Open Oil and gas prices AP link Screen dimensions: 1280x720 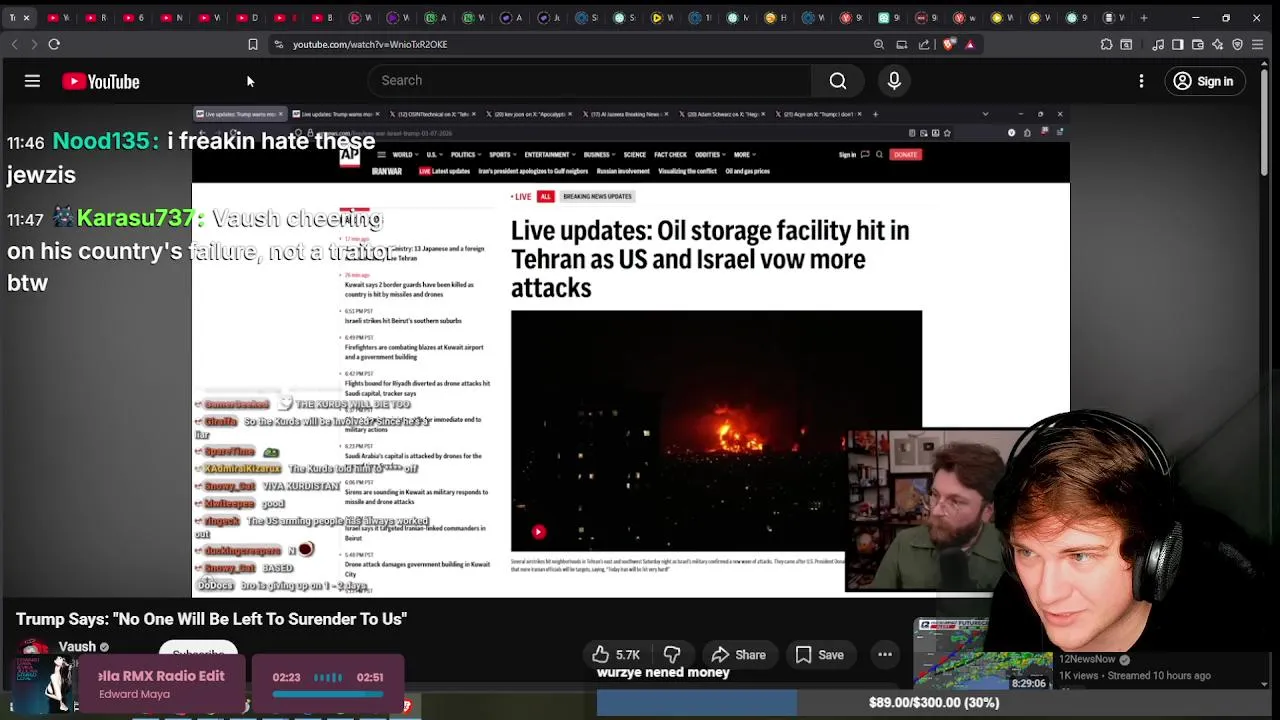[x=747, y=171]
